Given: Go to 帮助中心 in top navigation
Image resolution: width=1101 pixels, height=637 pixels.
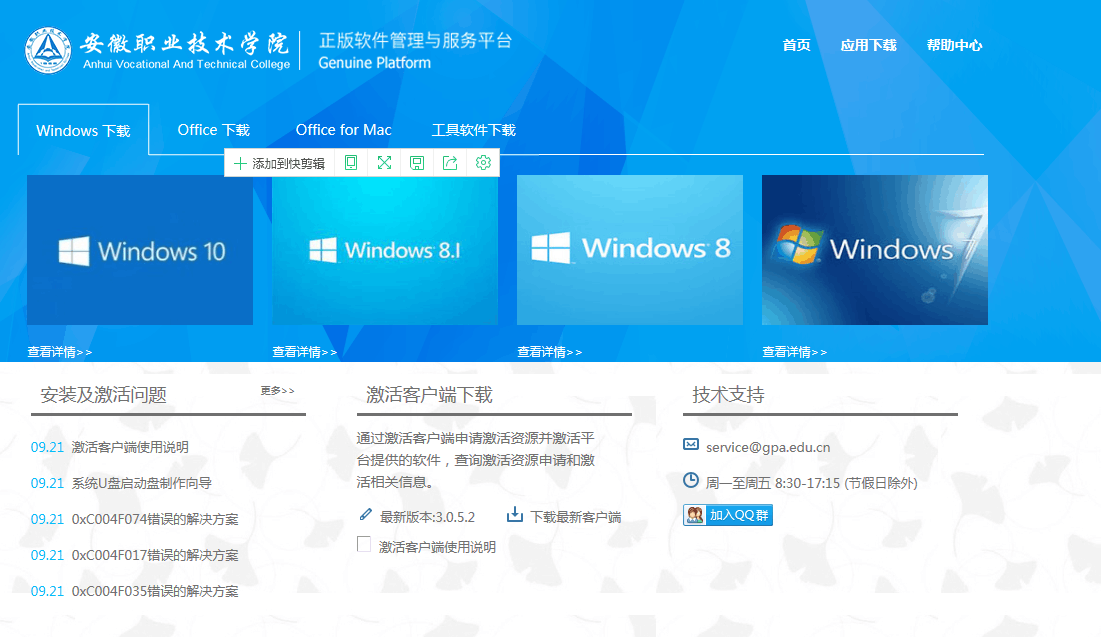Looking at the screenshot, I should (954, 45).
